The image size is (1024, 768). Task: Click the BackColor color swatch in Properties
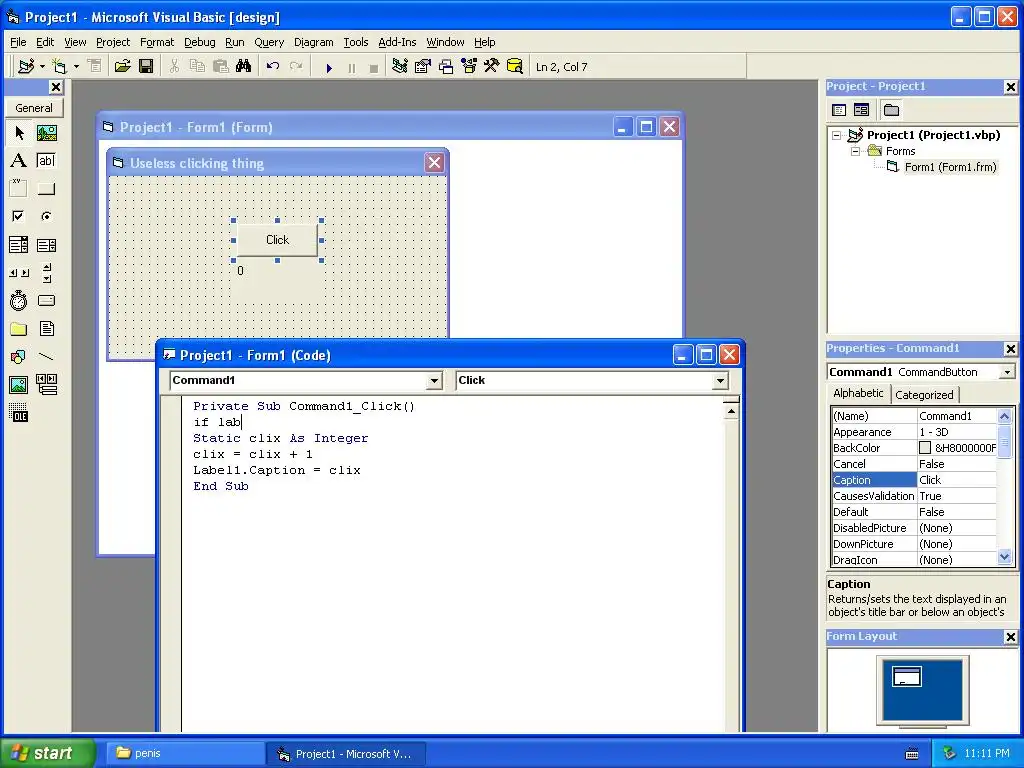click(x=925, y=448)
